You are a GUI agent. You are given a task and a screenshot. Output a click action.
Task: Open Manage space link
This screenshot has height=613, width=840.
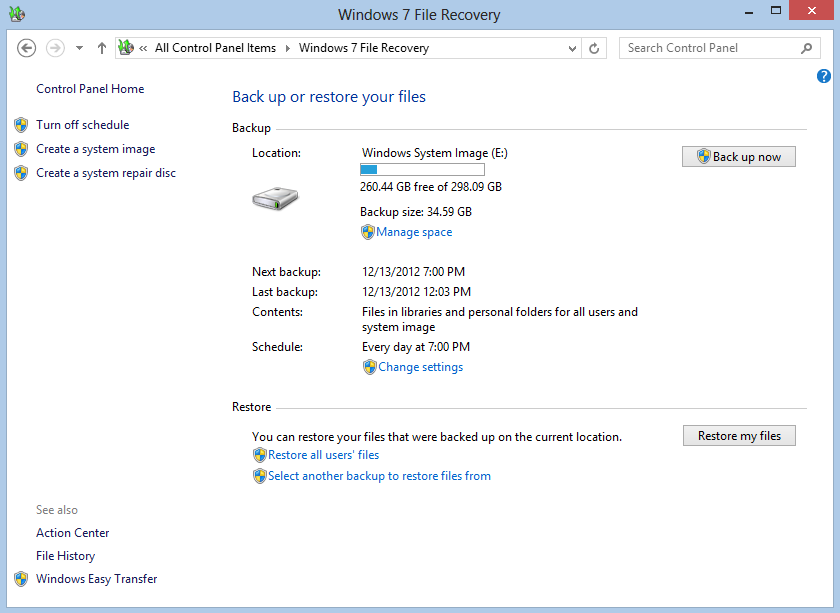point(414,232)
